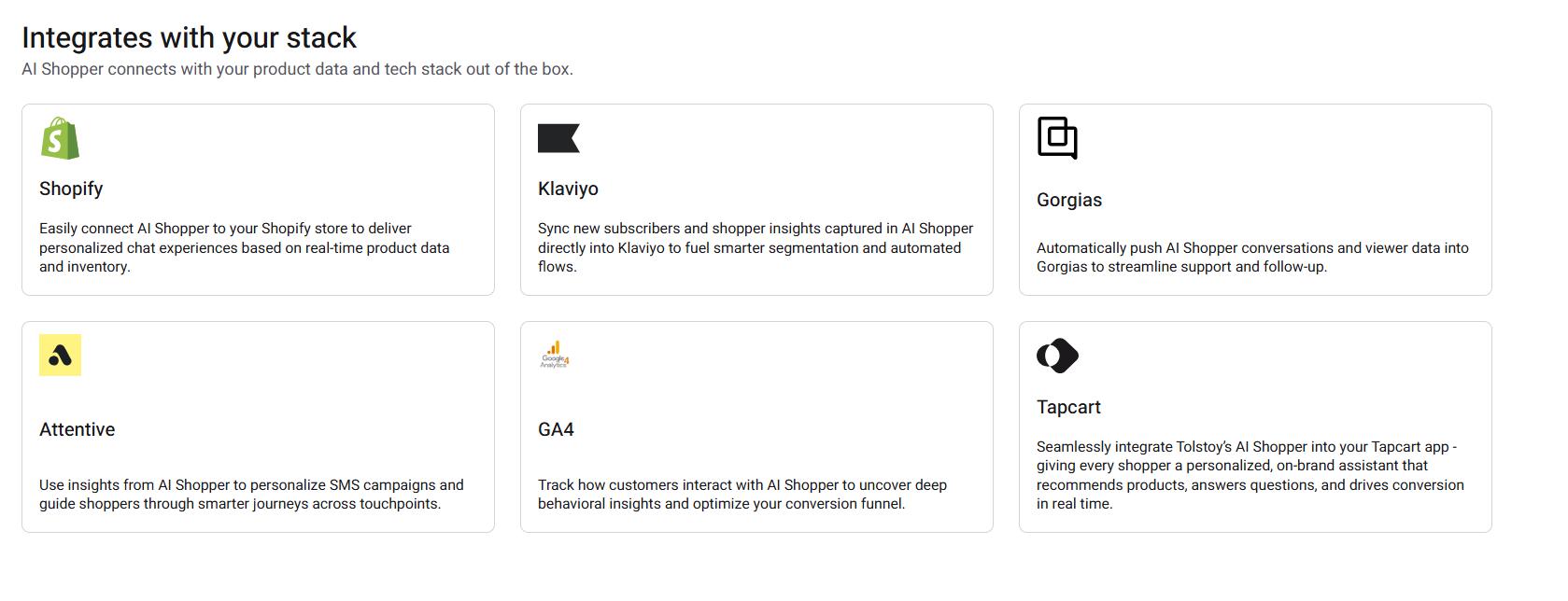
Task: Click the AI Shopper subtitle text
Action: click(299, 68)
